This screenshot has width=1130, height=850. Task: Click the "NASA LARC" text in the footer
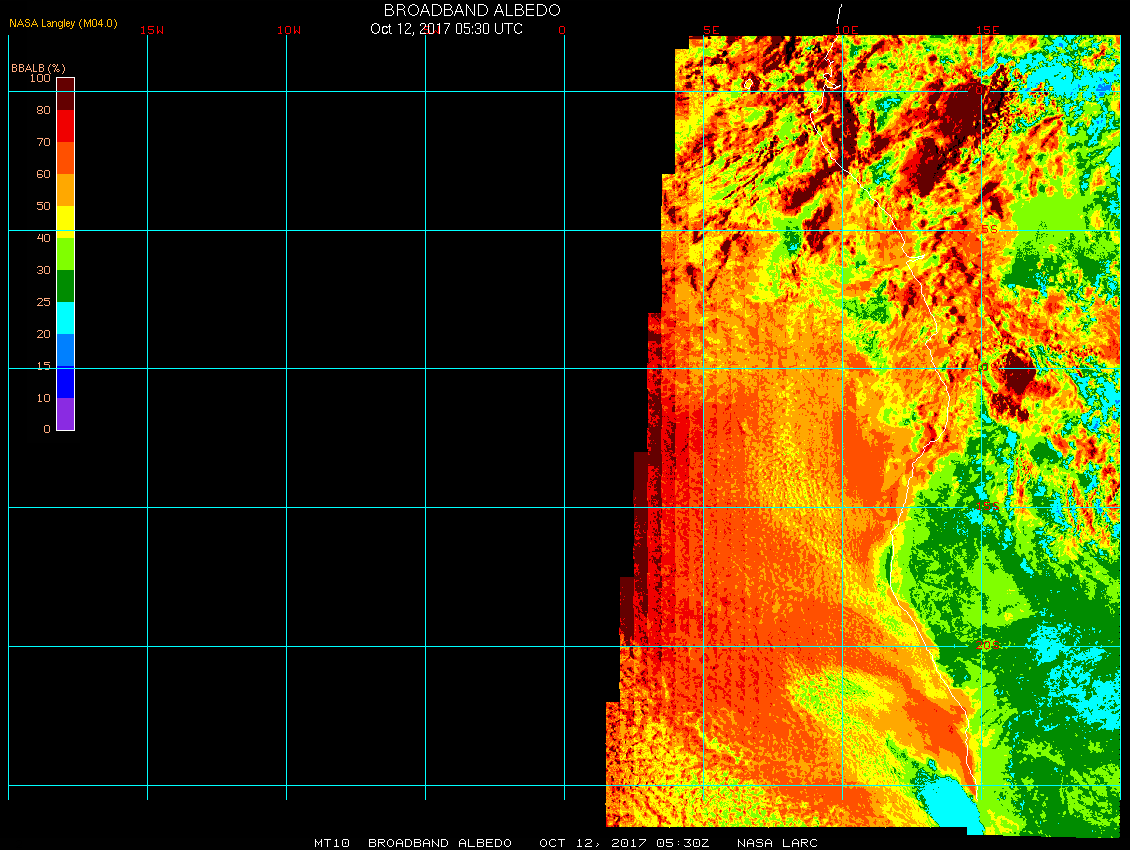click(x=777, y=843)
